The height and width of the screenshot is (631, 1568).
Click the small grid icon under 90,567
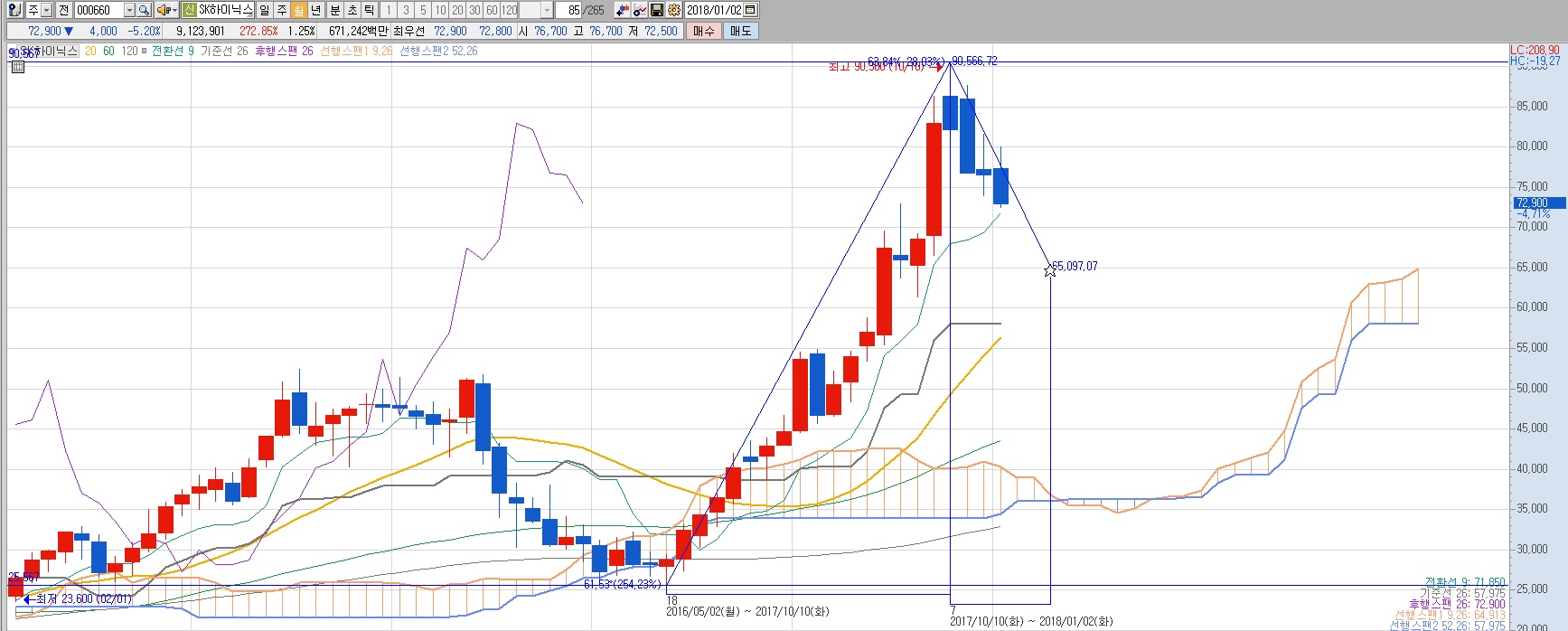(17, 67)
